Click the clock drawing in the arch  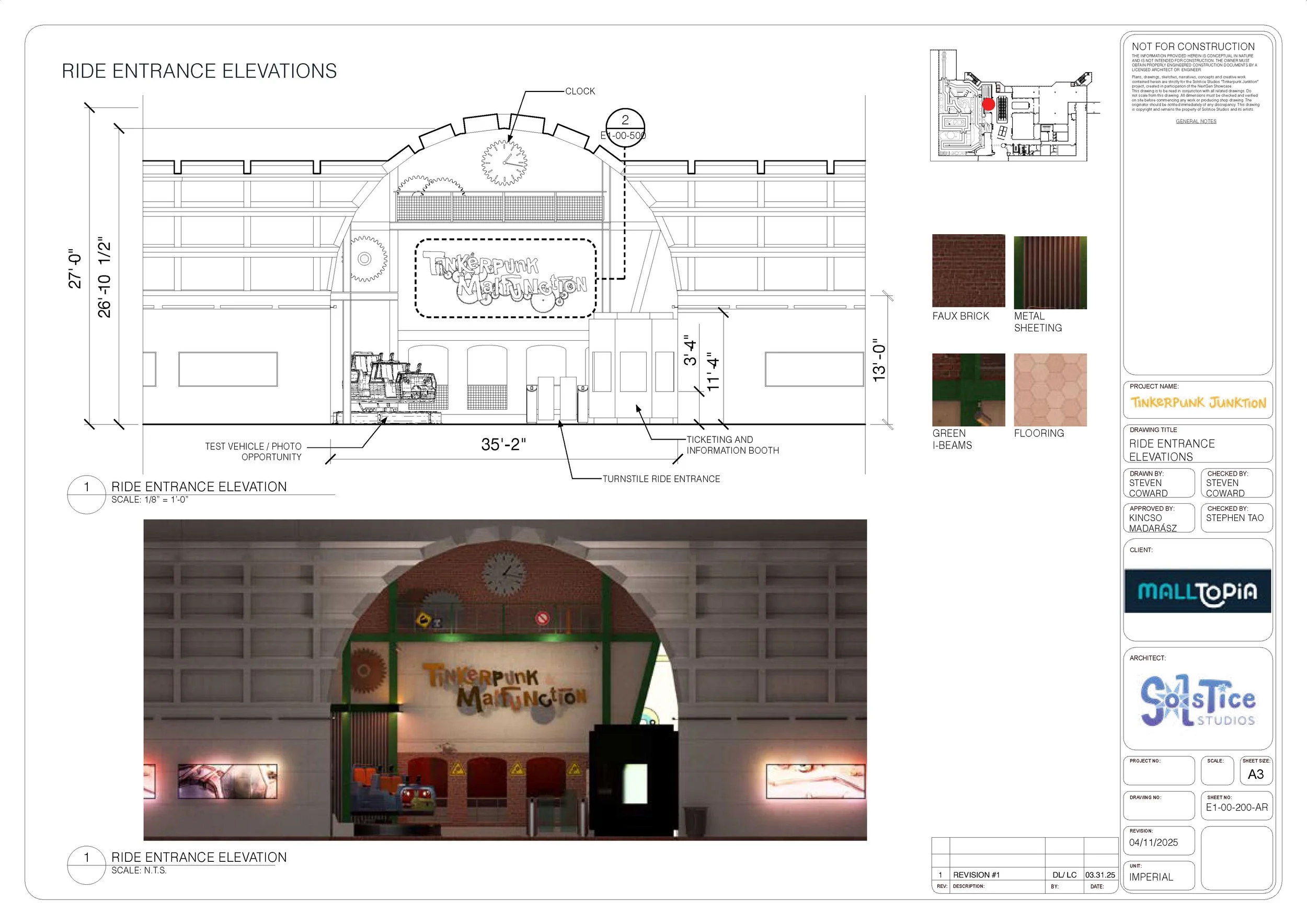pos(505,163)
